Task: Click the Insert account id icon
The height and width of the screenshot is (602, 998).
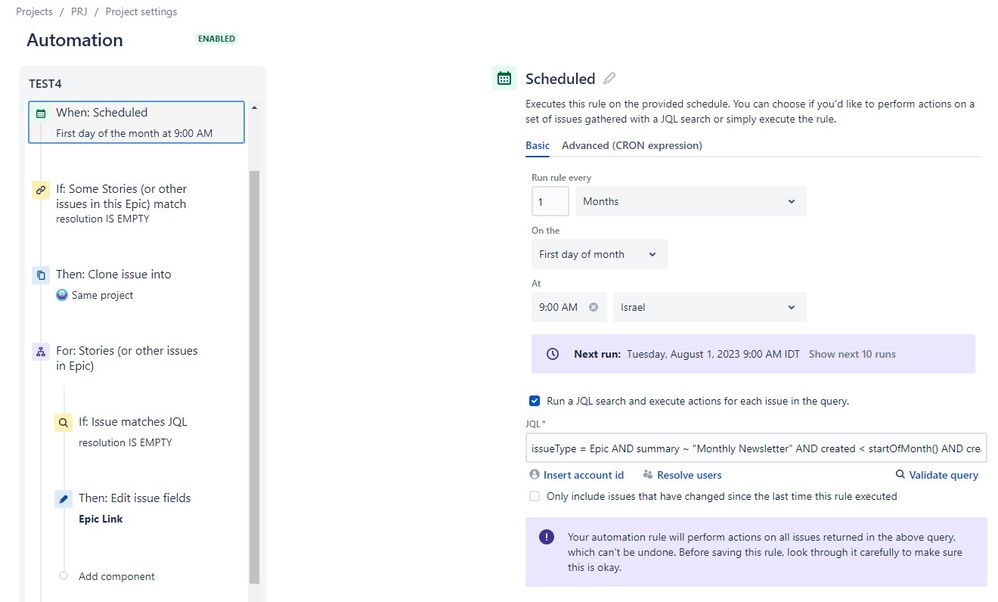Action: [x=535, y=474]
